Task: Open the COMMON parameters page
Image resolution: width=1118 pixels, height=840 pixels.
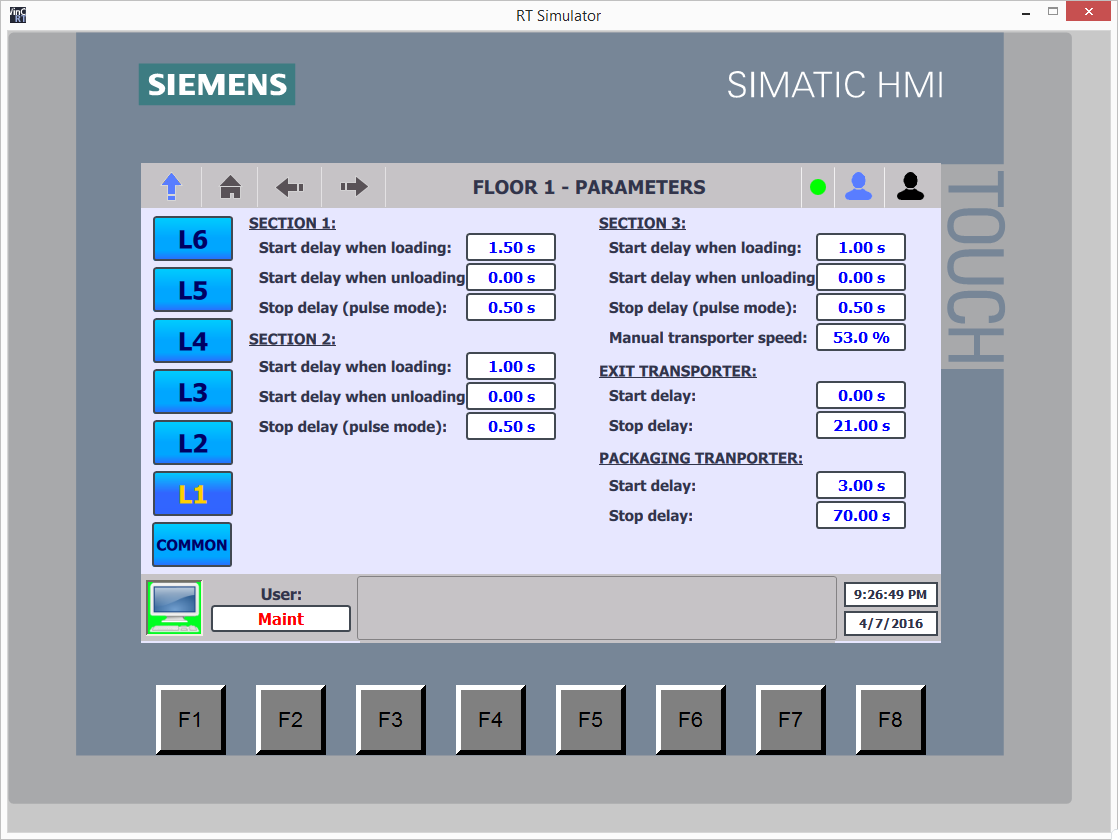Action: pos(192,545)
